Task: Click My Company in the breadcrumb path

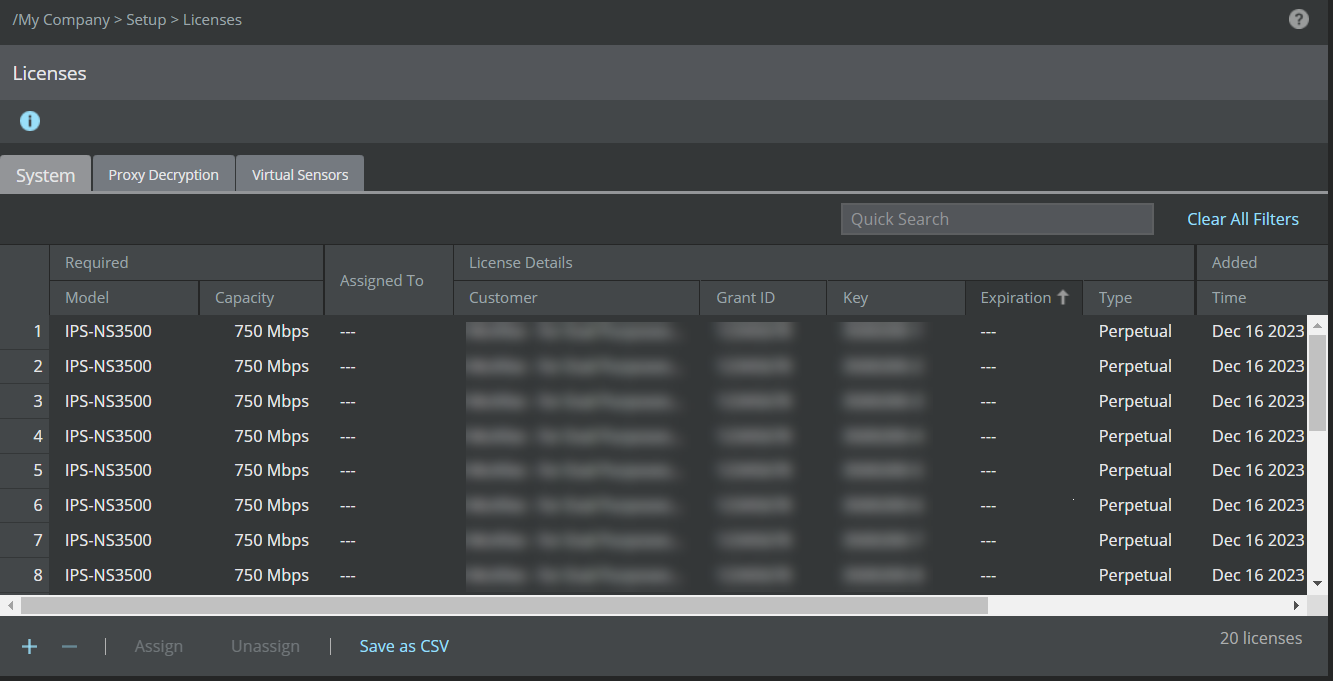Action: pos(64,19)
